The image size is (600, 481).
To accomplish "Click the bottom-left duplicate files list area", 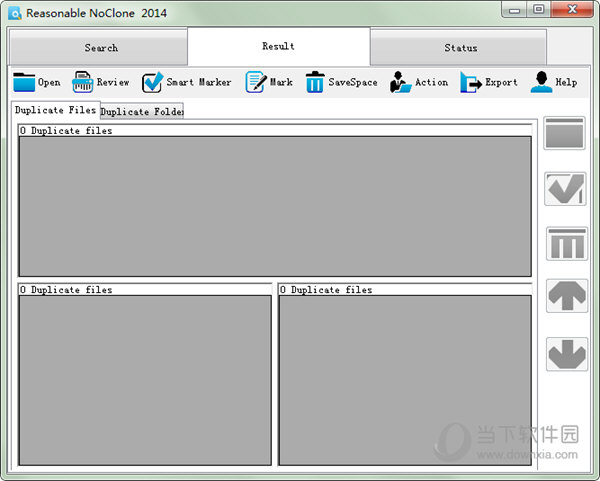I will 145,380.
